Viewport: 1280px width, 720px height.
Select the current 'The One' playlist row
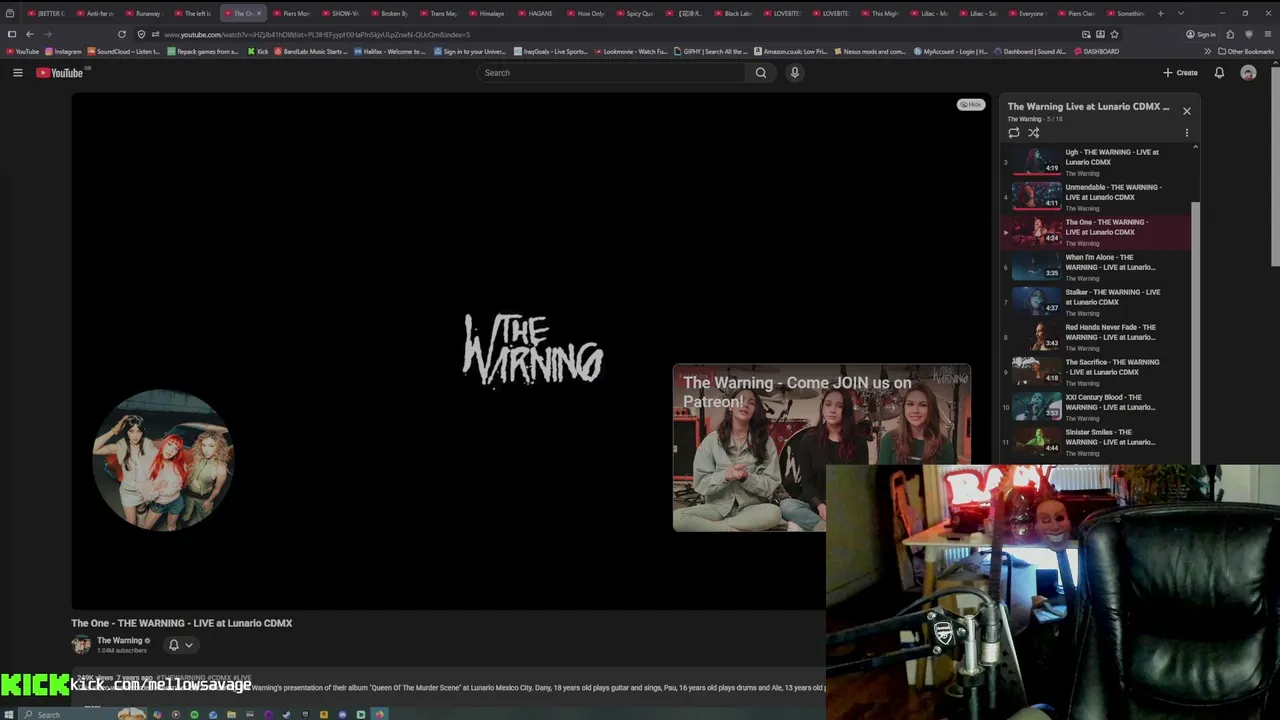pos(1097,232)
